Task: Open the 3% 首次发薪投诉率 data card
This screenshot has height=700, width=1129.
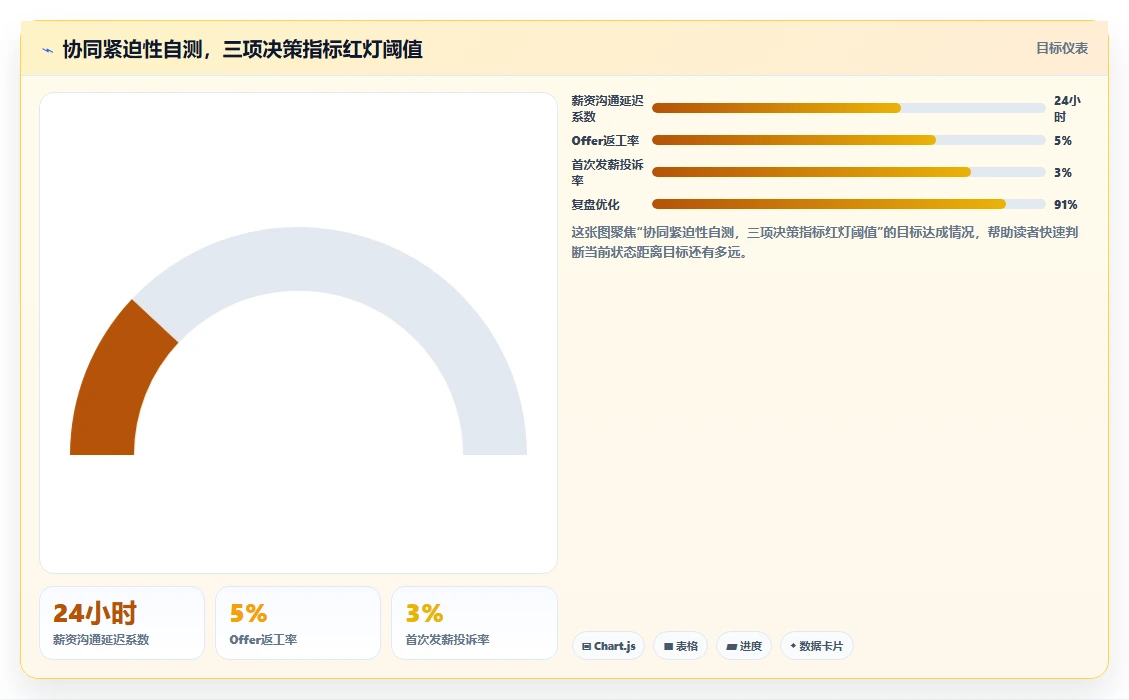Action: [x=474, y=623]
